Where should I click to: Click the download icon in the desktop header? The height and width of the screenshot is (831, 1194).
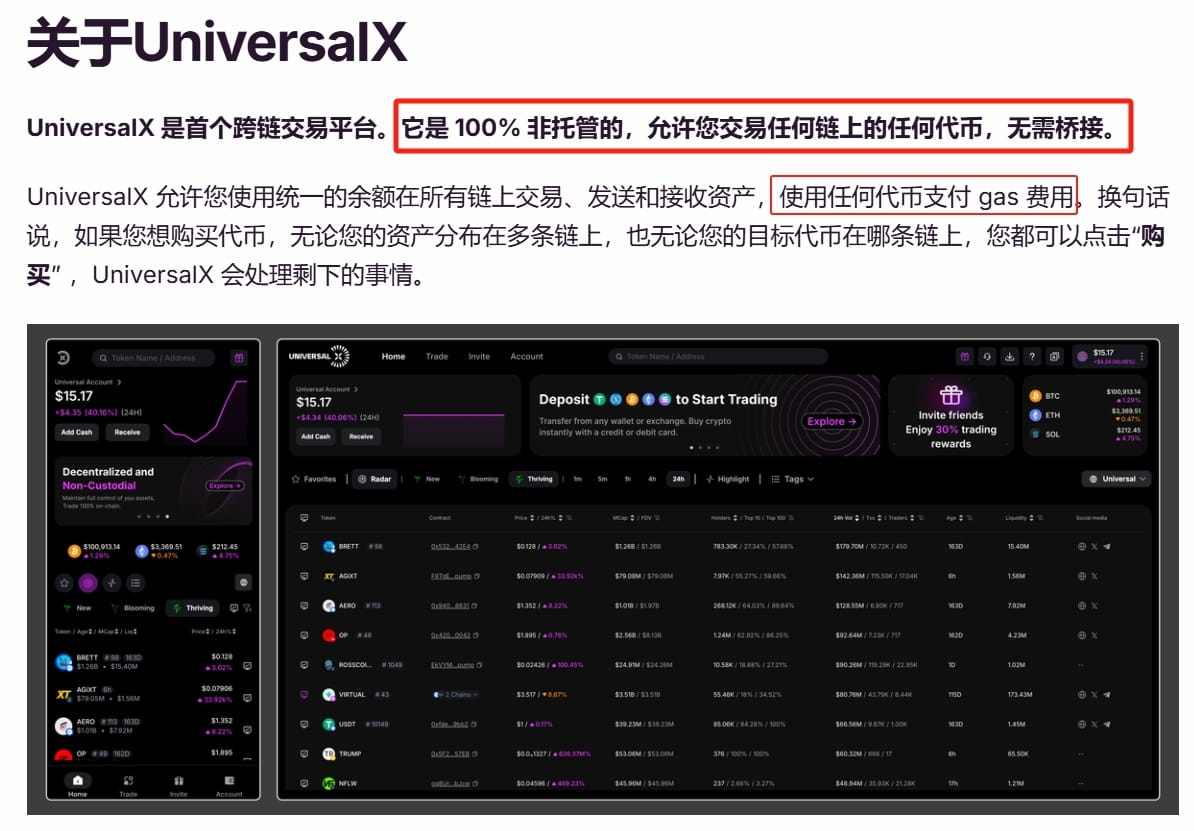(1010, 356)
